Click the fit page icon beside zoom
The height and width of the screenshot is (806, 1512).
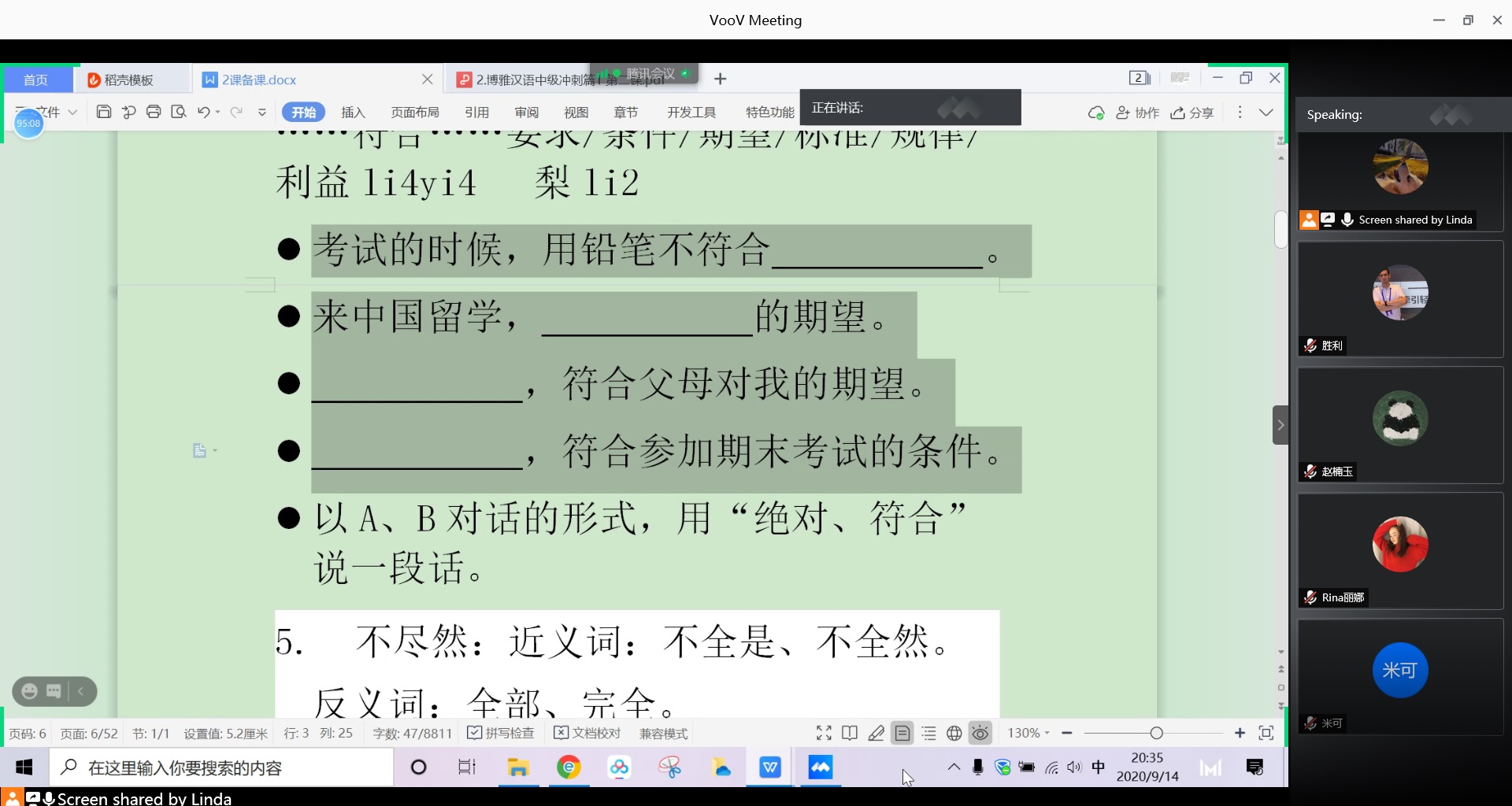[1266, 733]
